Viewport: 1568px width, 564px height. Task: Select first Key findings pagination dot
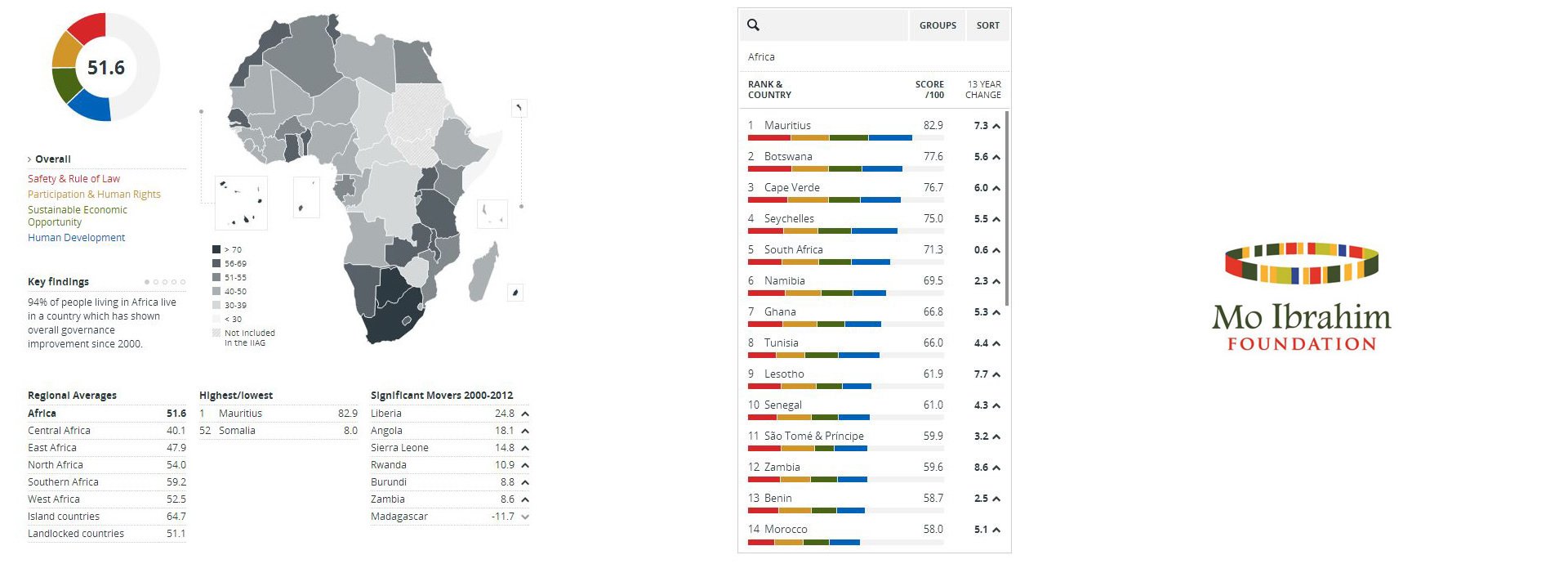click(147, 282)
